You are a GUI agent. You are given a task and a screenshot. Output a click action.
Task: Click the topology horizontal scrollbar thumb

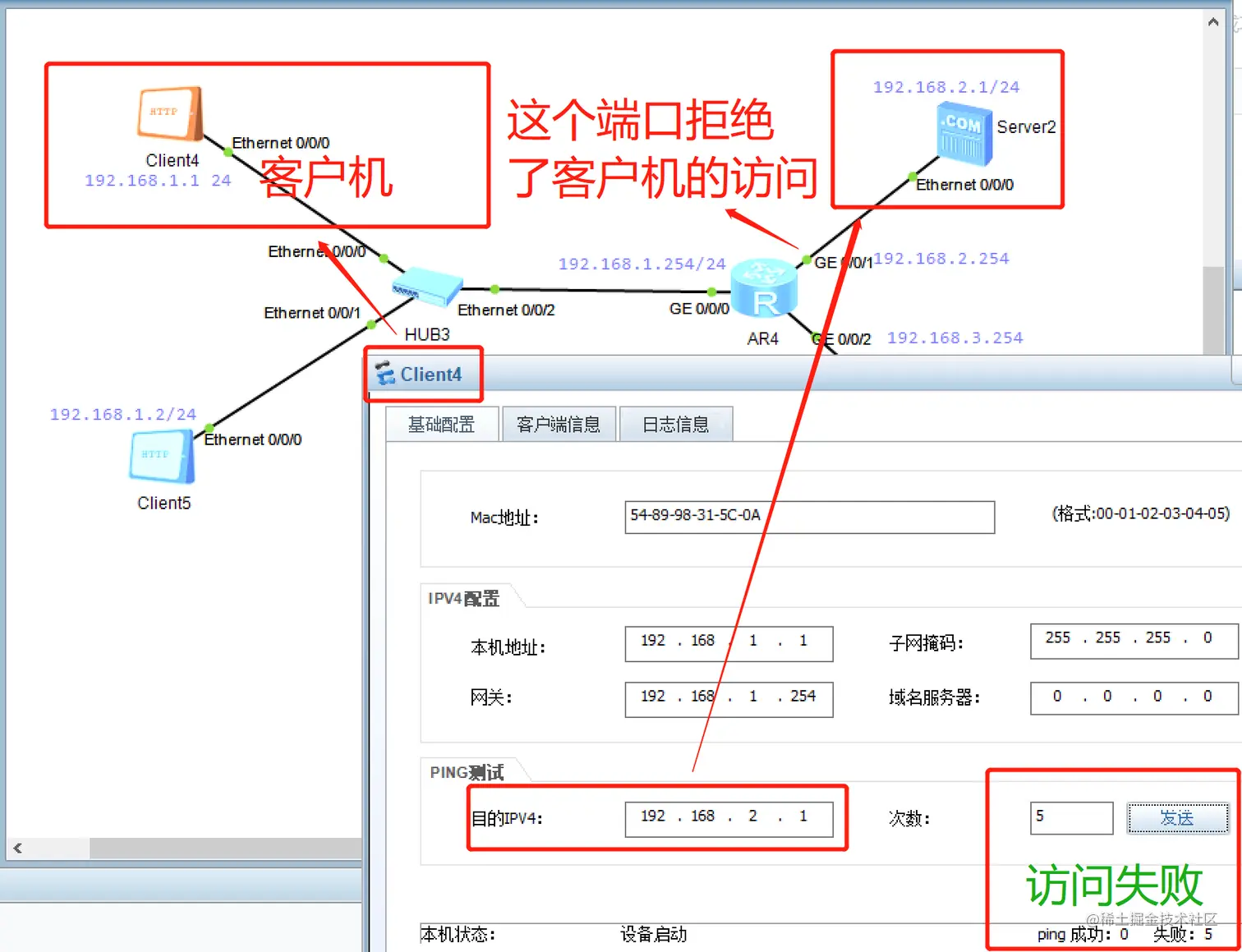pyautogui.click(x=226, y=848)
